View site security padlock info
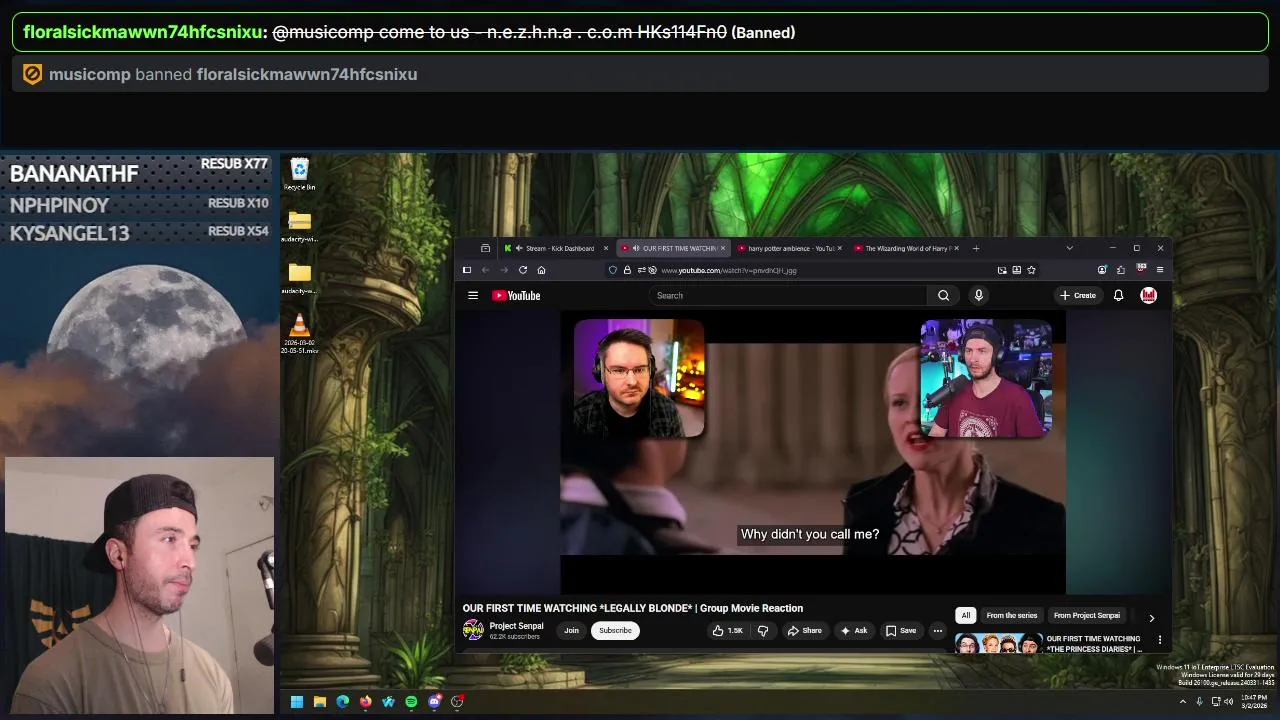 pos(627,270)
